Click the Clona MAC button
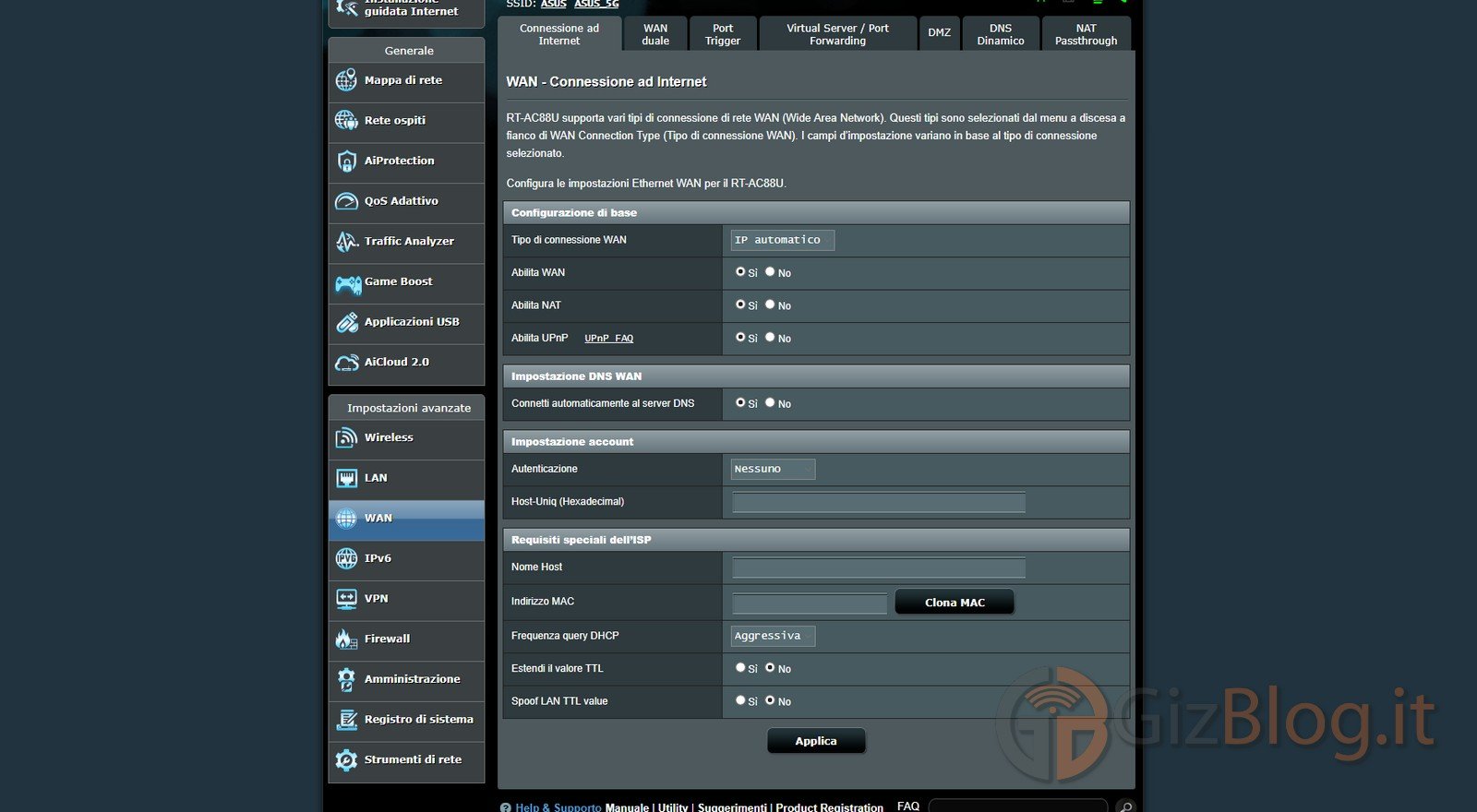This screenshot has height=812, width=1477. 955,603
